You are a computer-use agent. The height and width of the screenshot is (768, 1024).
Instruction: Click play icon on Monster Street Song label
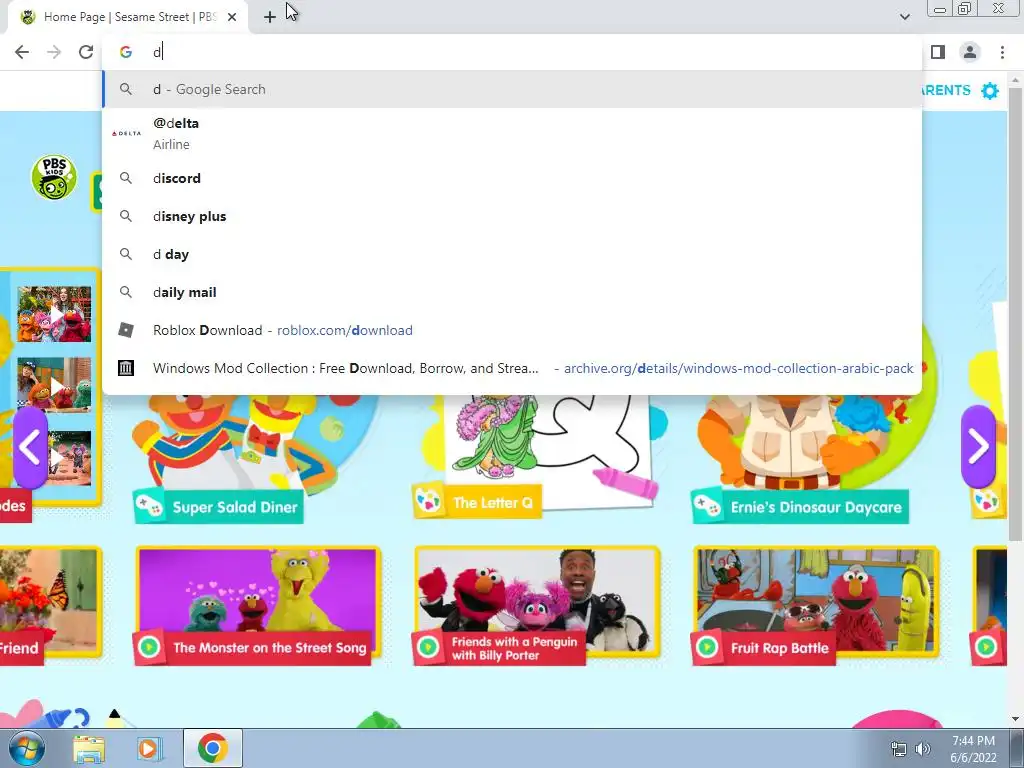click(149, 647)
